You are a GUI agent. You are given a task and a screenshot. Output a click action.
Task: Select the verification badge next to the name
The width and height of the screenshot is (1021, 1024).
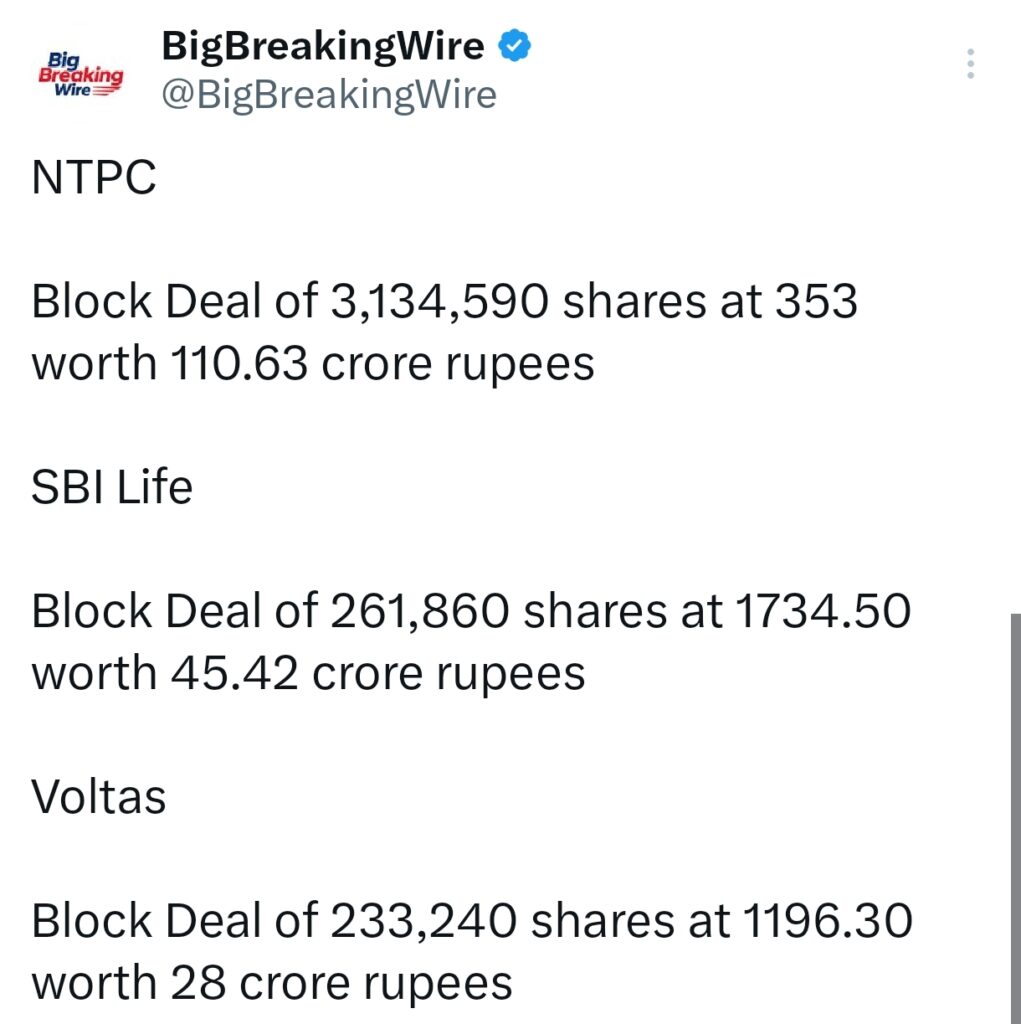point(513,44)
